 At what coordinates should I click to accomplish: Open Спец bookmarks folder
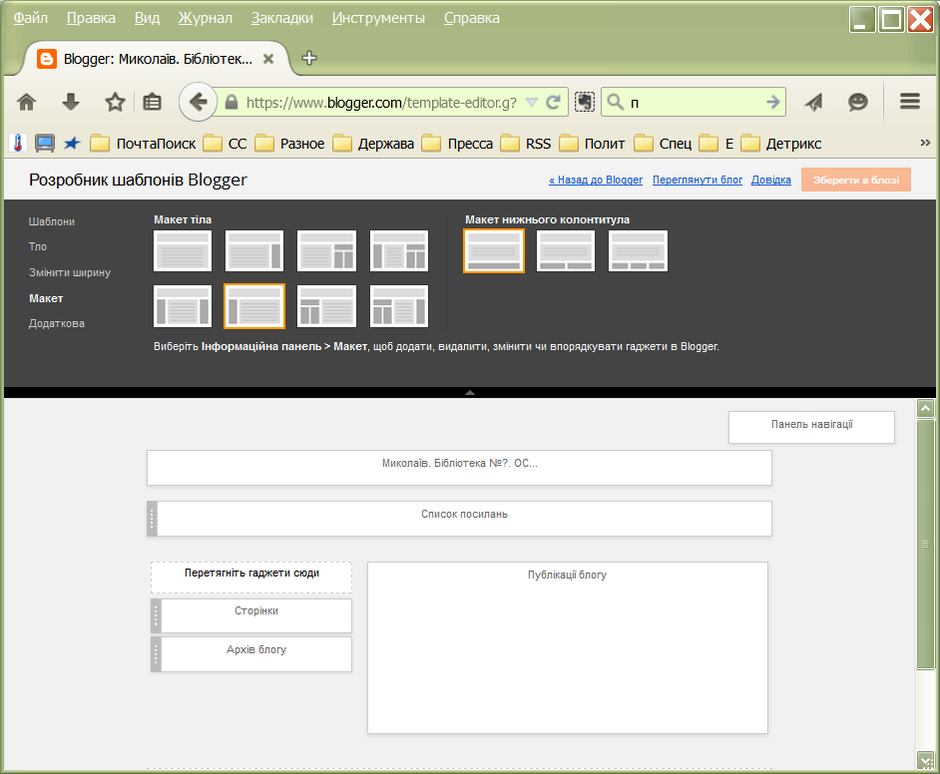(x=663, y=144)
